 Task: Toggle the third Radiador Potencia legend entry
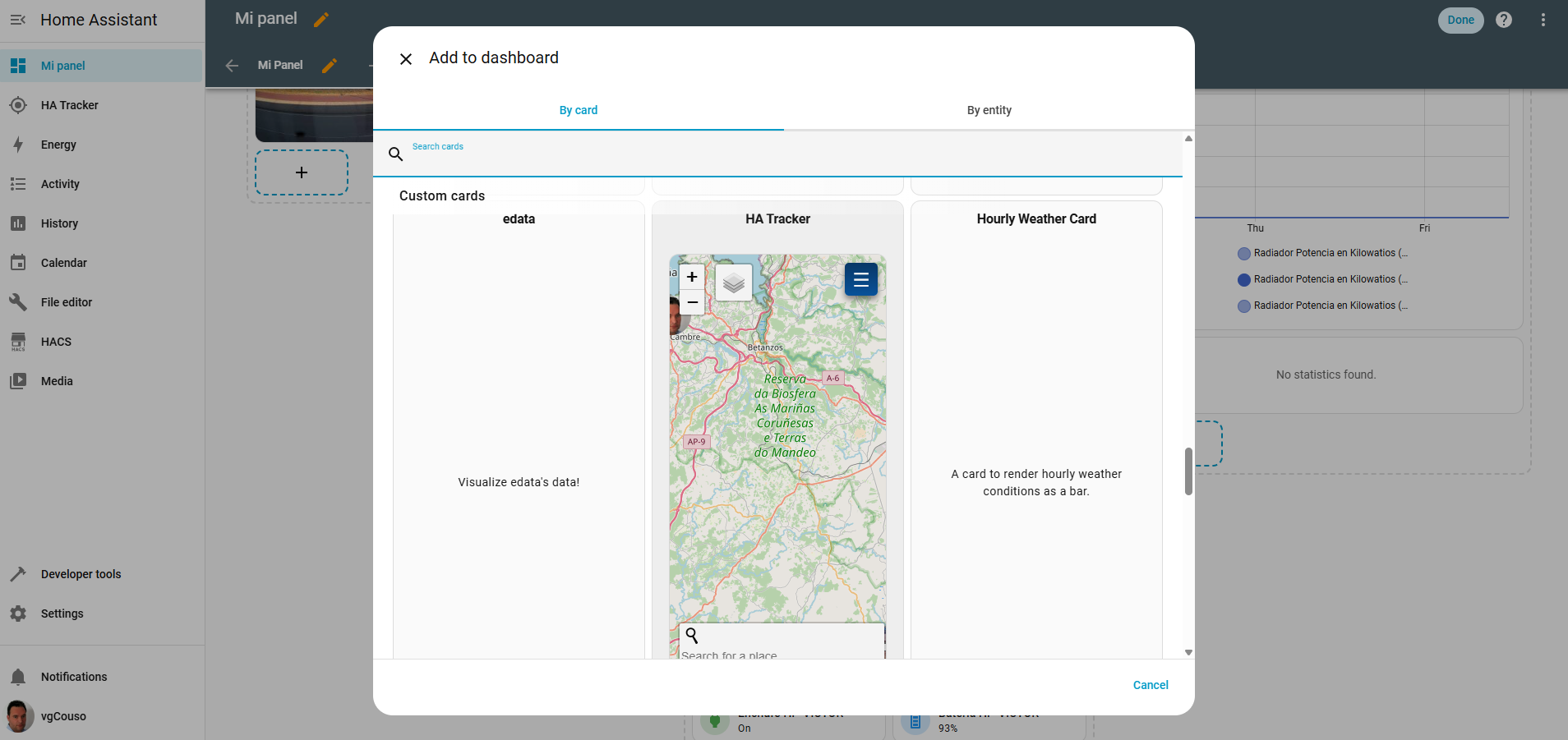tap(1322, 306)
